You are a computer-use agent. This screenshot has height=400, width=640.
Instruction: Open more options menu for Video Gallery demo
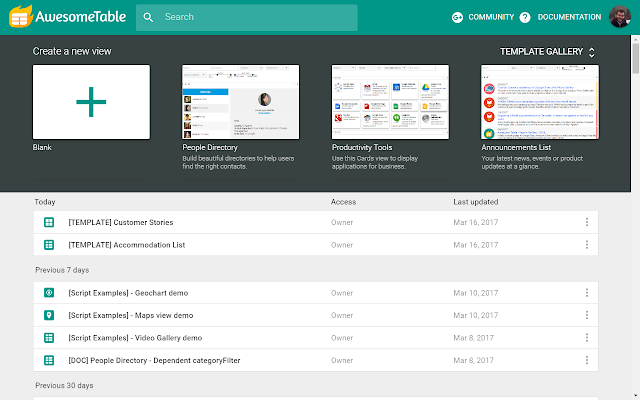click(587, 338)
